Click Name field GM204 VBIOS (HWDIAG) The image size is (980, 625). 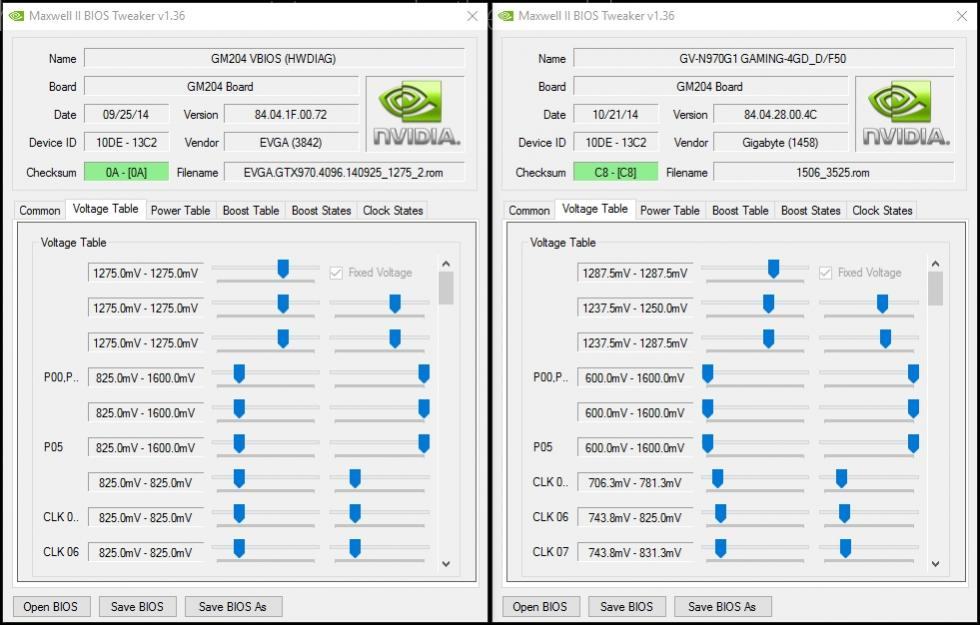[274, 59]
